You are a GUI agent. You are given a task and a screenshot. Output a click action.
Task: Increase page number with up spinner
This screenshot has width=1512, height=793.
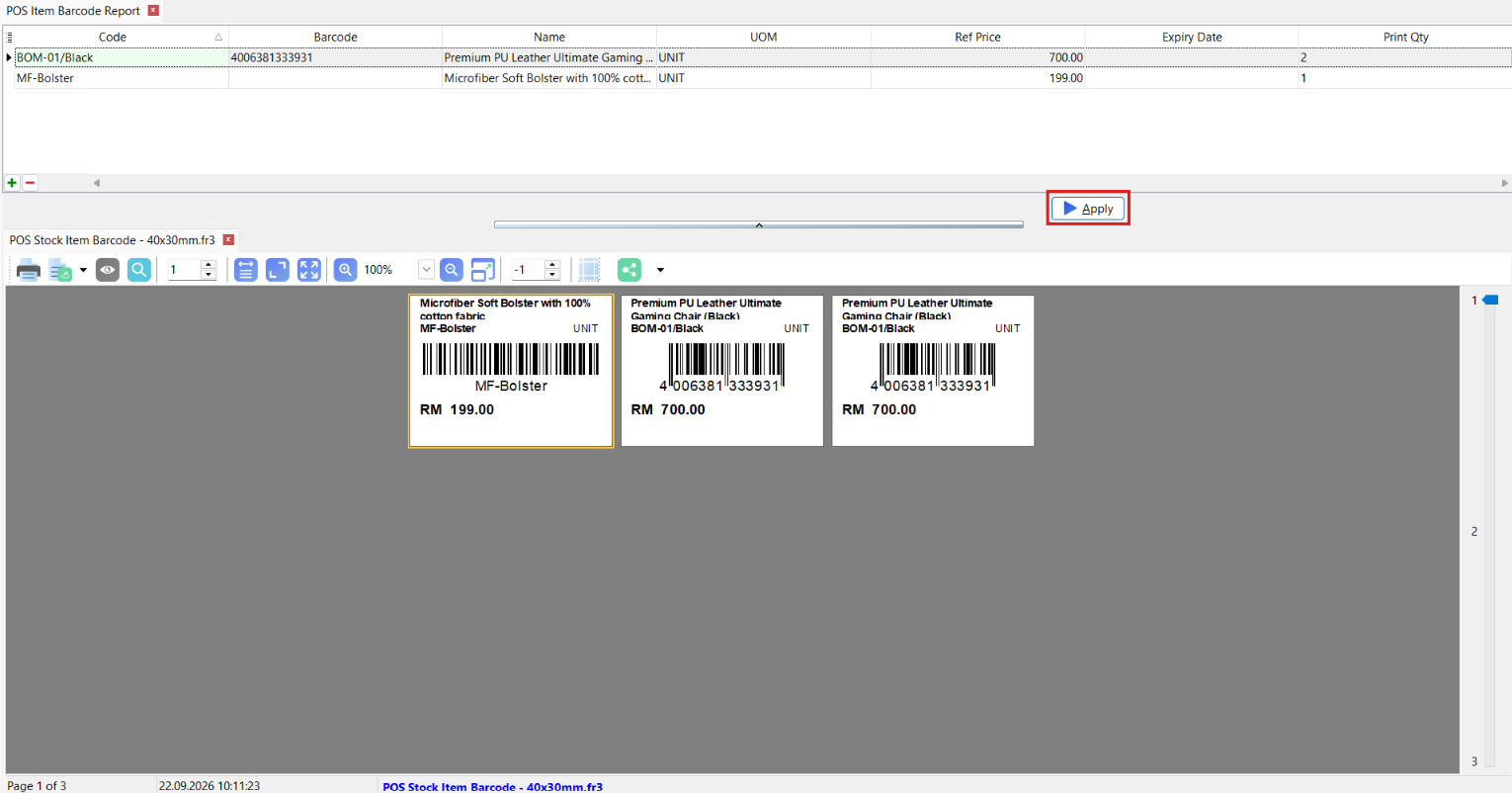coord(209,265)
